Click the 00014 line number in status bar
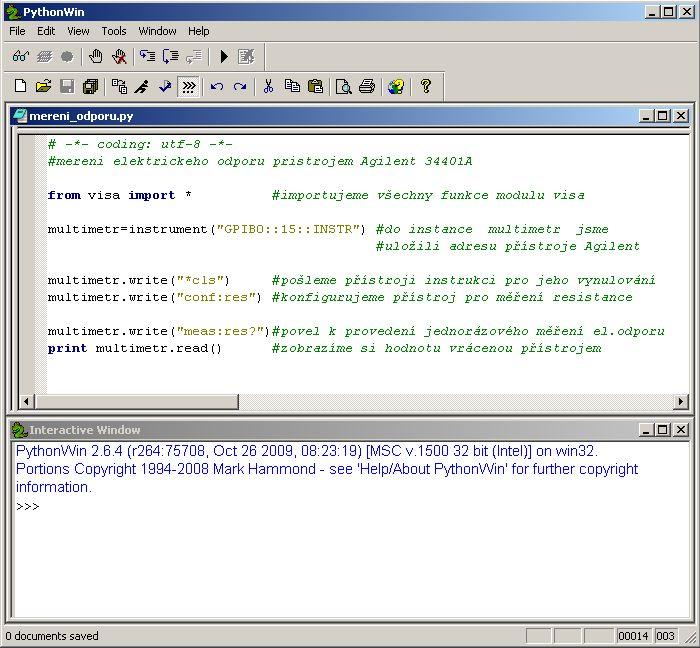The height and width of the screenshot is (648, 700). point(633,636)
